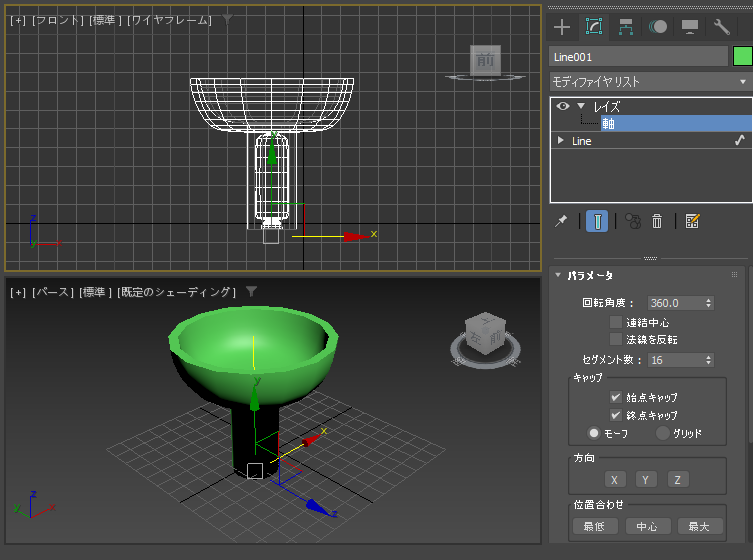Click the pin stack icon

[561, 221]
